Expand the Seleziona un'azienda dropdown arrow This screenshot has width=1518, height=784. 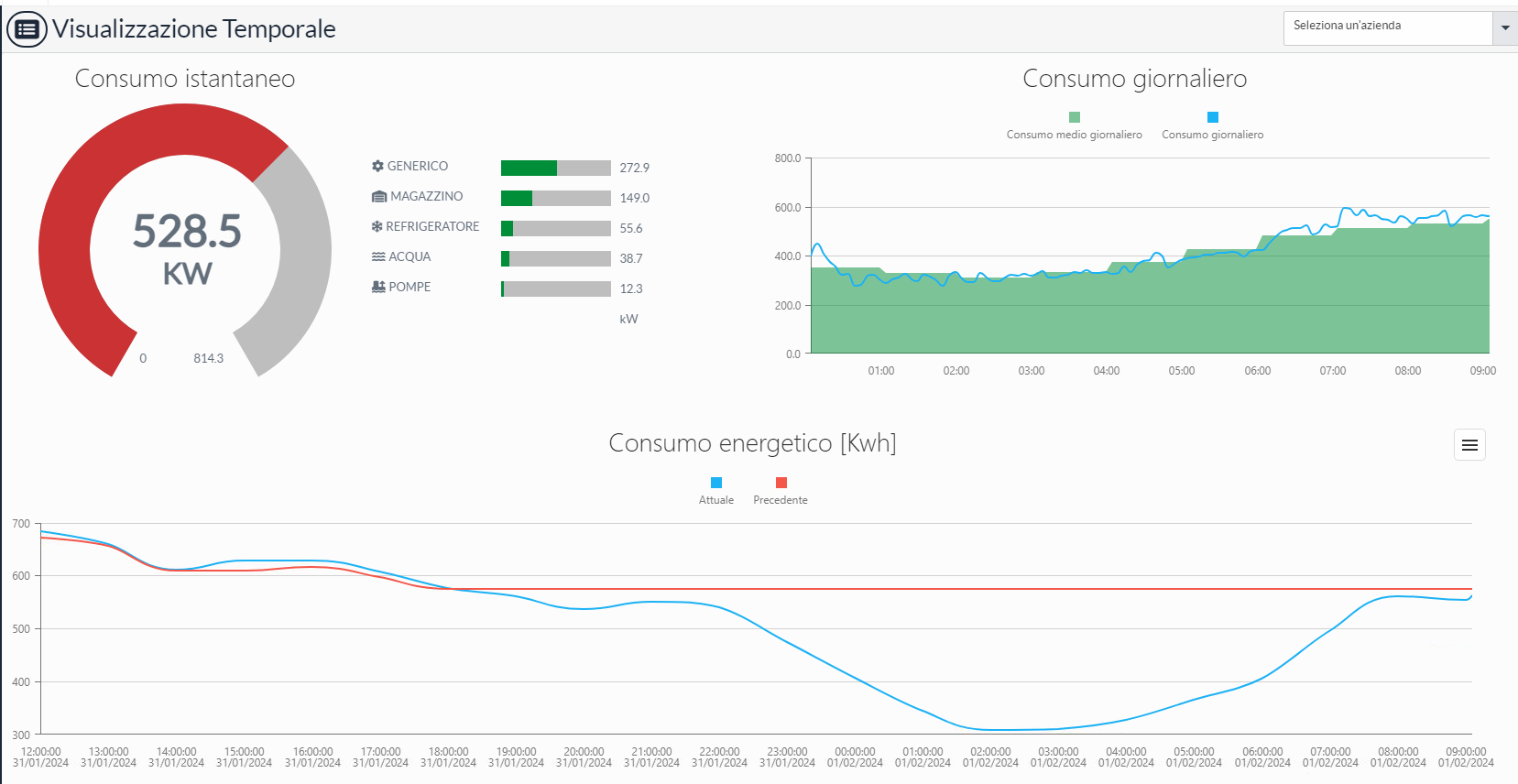point(1505,28)
